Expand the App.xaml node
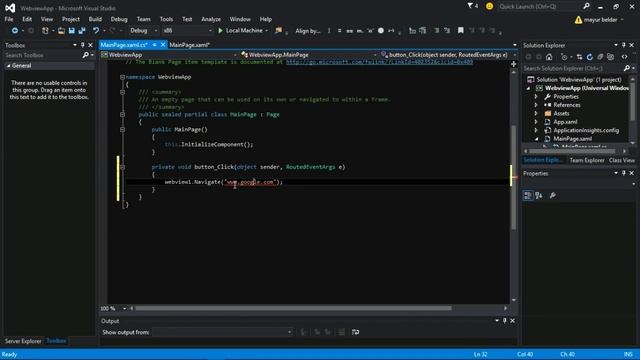The width and height of the screenshot is (640, 360). coord(536,122)
